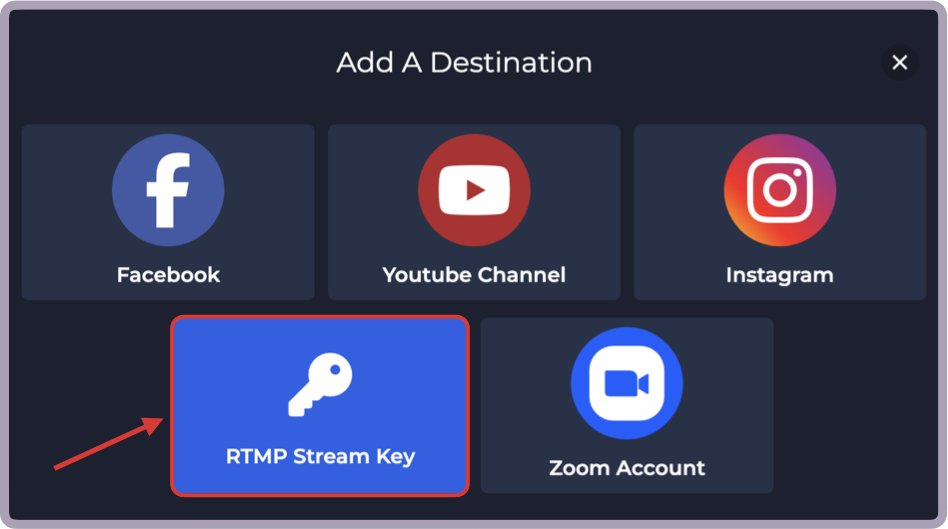948x529 pixels.
Task: Close the Add A Destination dialog
Action: coord(900,62)
